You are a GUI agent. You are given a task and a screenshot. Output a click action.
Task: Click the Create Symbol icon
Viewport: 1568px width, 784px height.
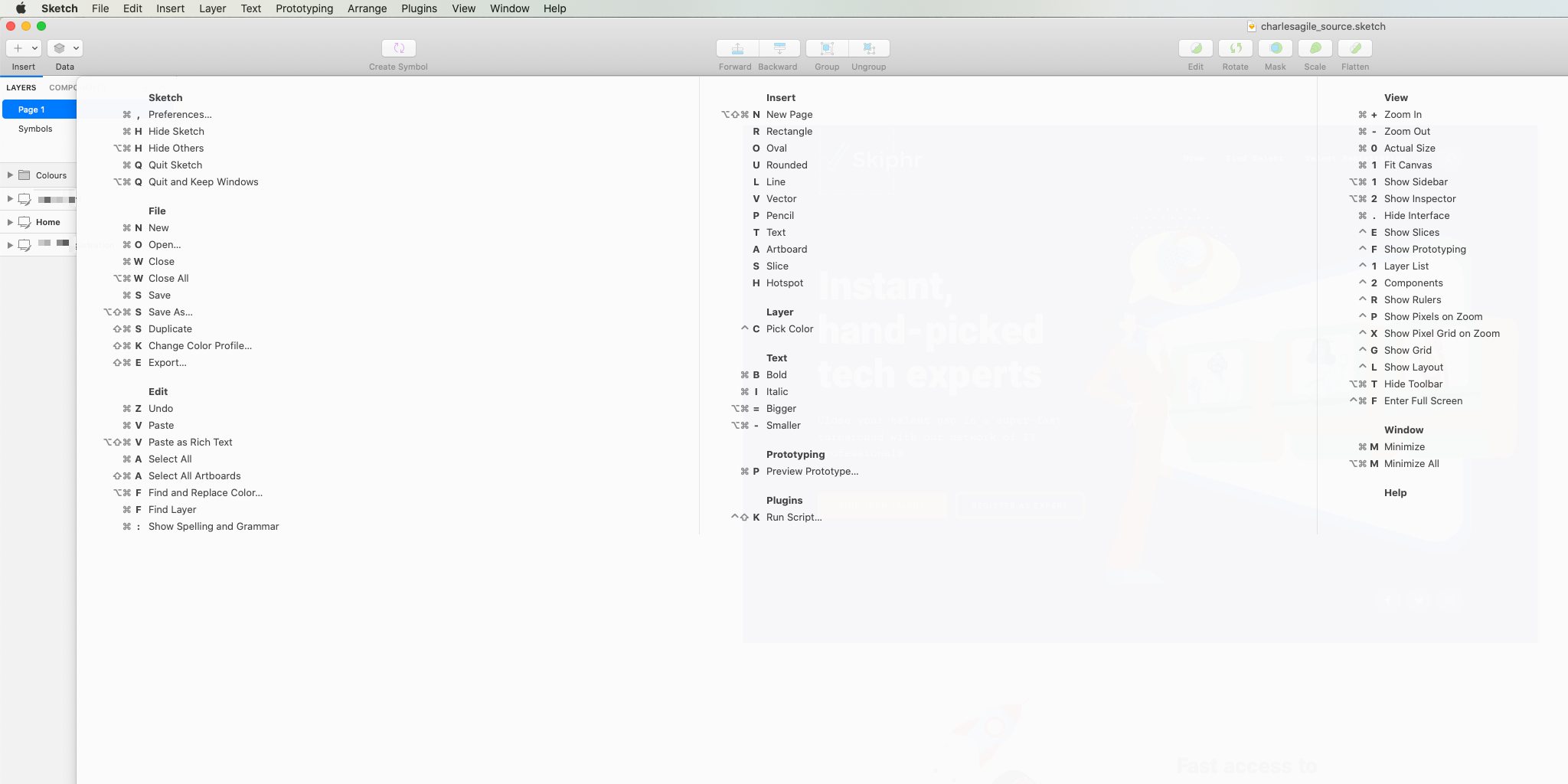(x=397, y=47)
